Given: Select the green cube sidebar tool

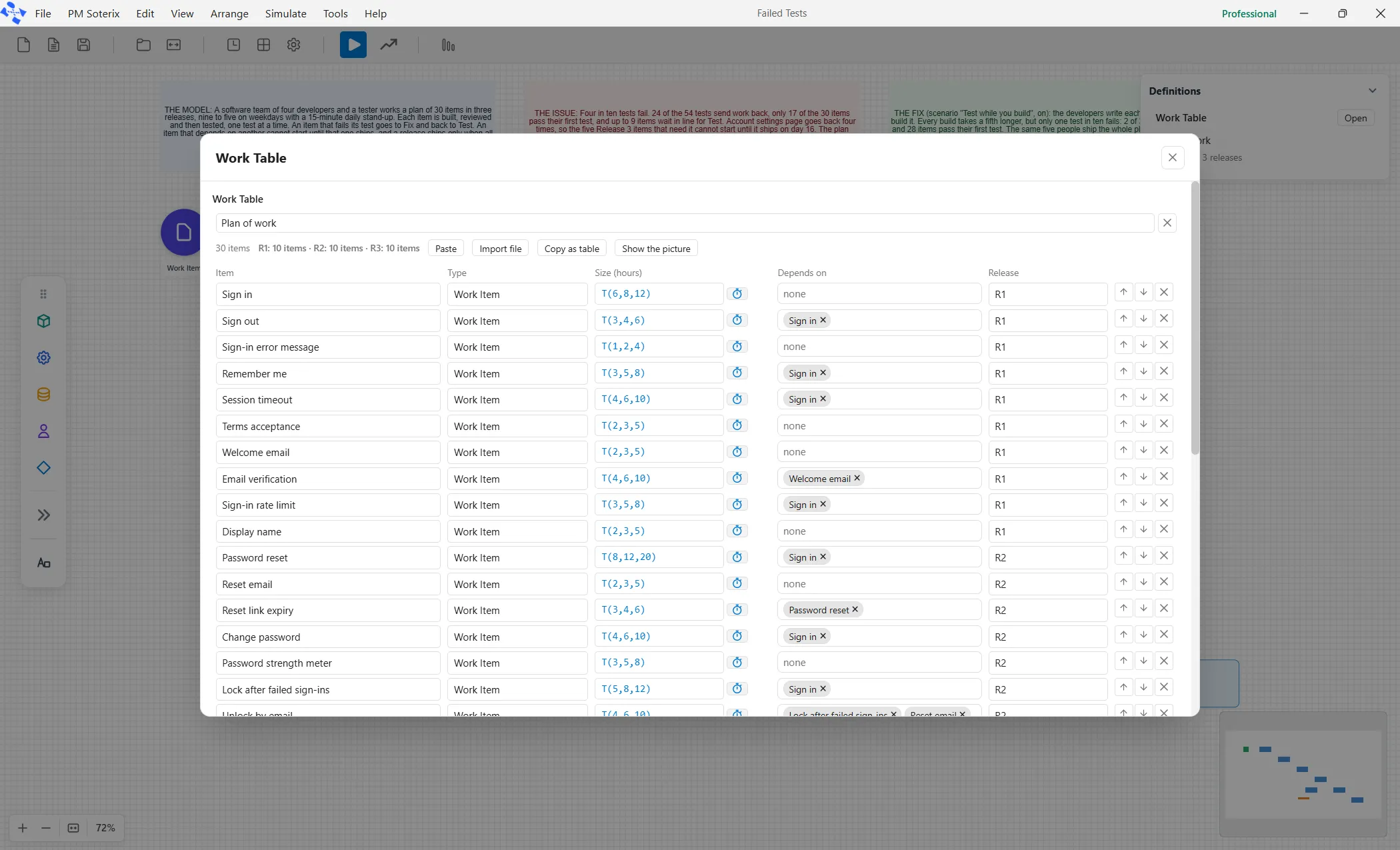Looking at the screenshot, I should point(43,321).
